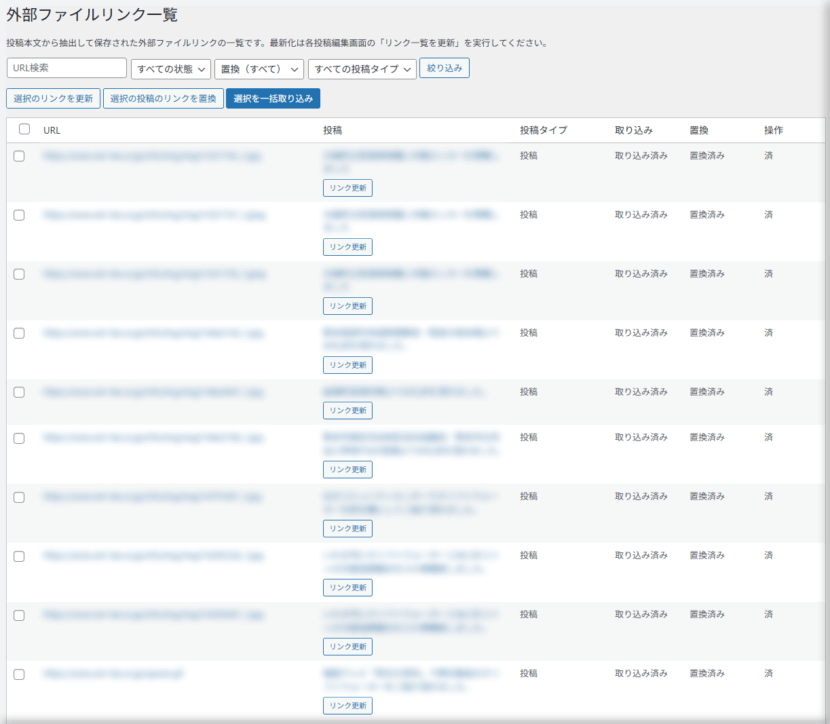Click 選択の投稿のリンクを置換 button
The height and width of the screenshot is (724, 830).
(x=163, y=98)
